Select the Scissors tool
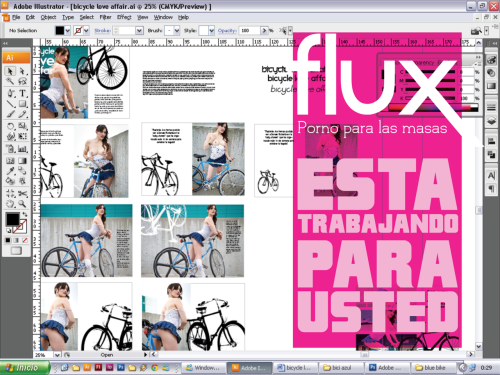500x375 pixels. pos(22,193)
